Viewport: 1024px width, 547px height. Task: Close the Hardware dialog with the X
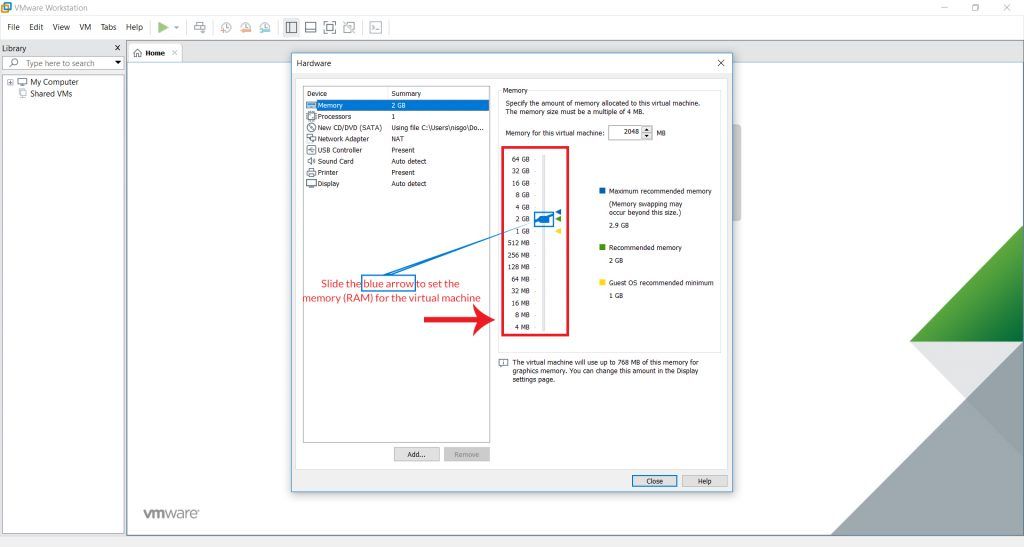[x=721, y=63]
